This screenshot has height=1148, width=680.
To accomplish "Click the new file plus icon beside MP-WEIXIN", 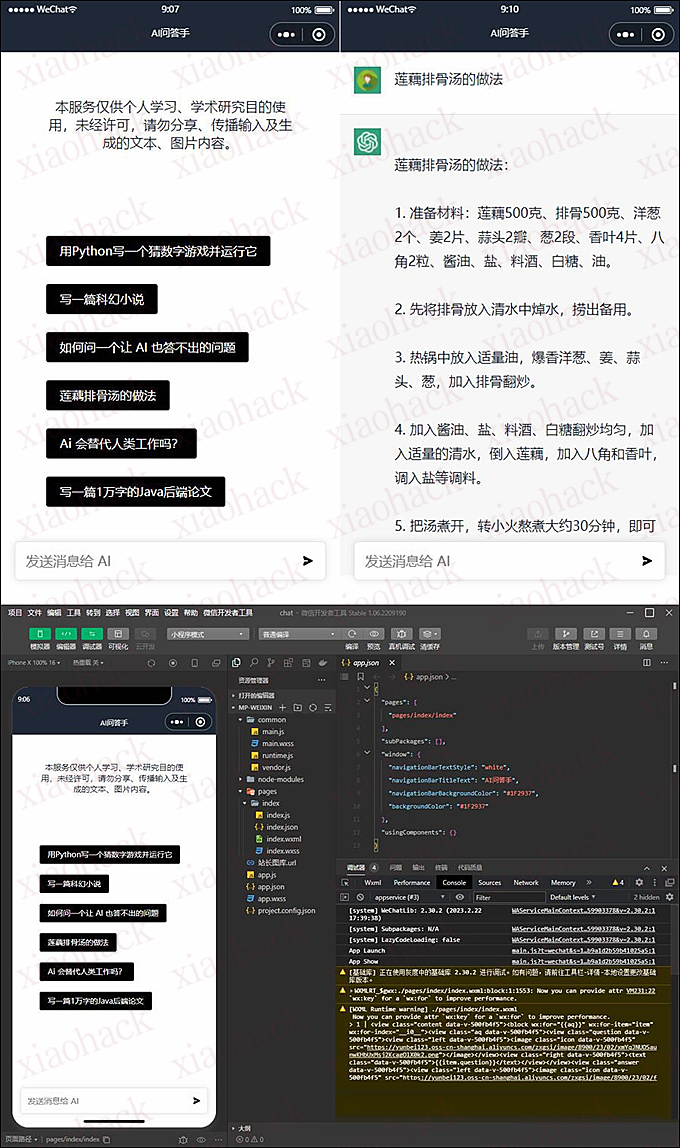I will coord(283,707).
